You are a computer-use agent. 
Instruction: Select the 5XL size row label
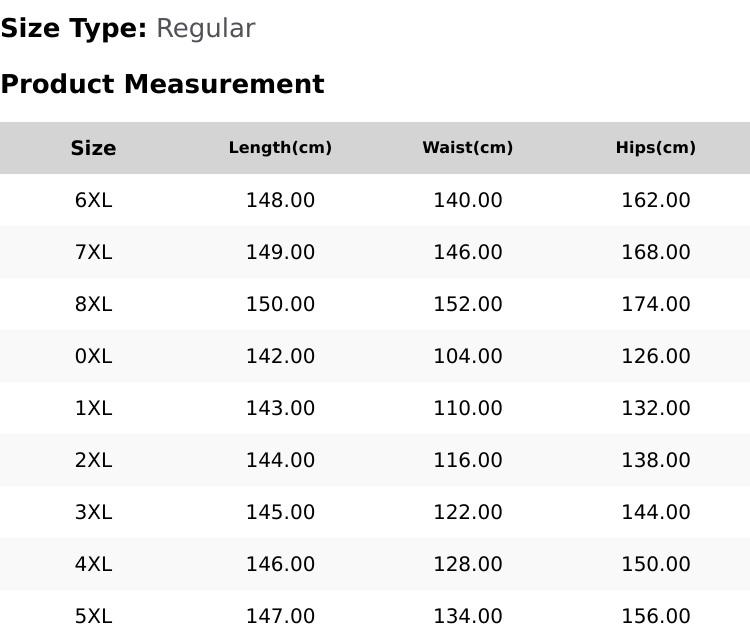click(93, 616)
